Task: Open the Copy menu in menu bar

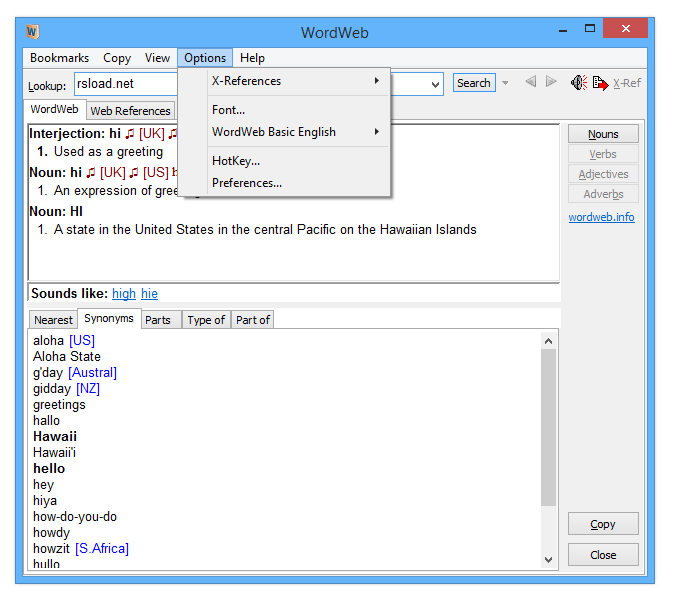Action: pos(117,58)
